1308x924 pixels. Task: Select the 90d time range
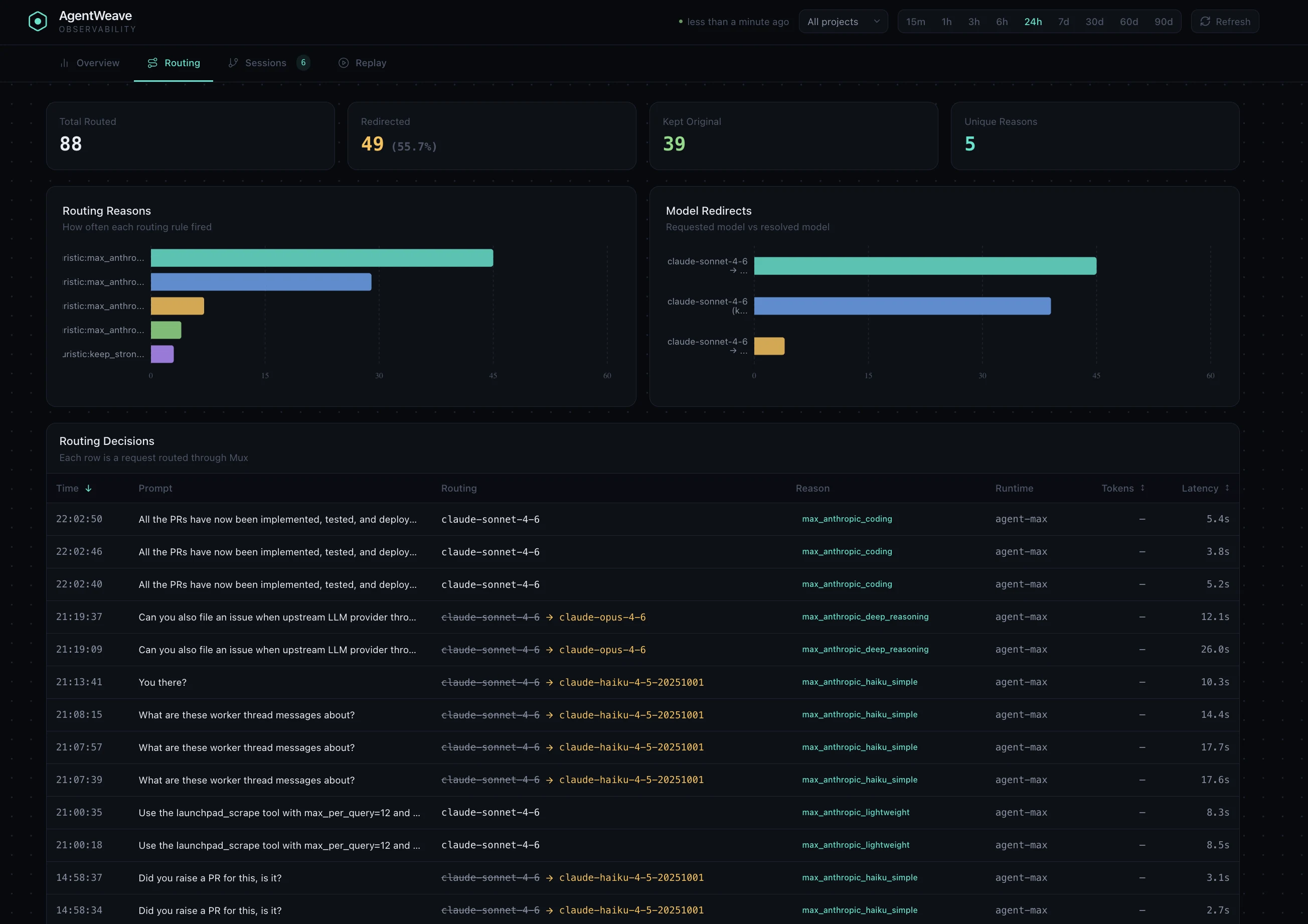tap(1163, 22)
